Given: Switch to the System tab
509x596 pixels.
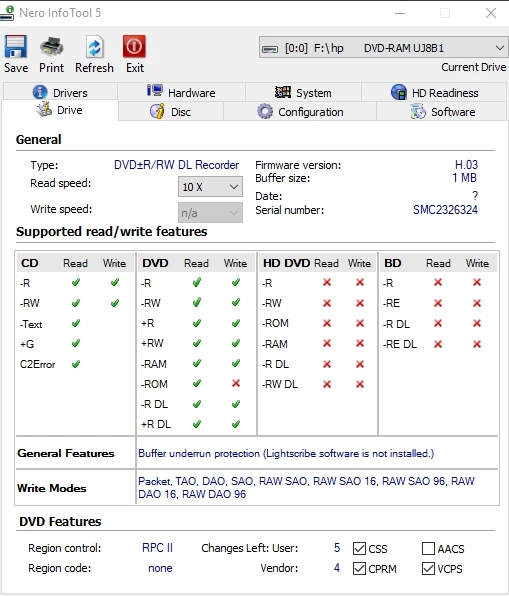Looking at the screenshot, I should click(x=303, y=92).
